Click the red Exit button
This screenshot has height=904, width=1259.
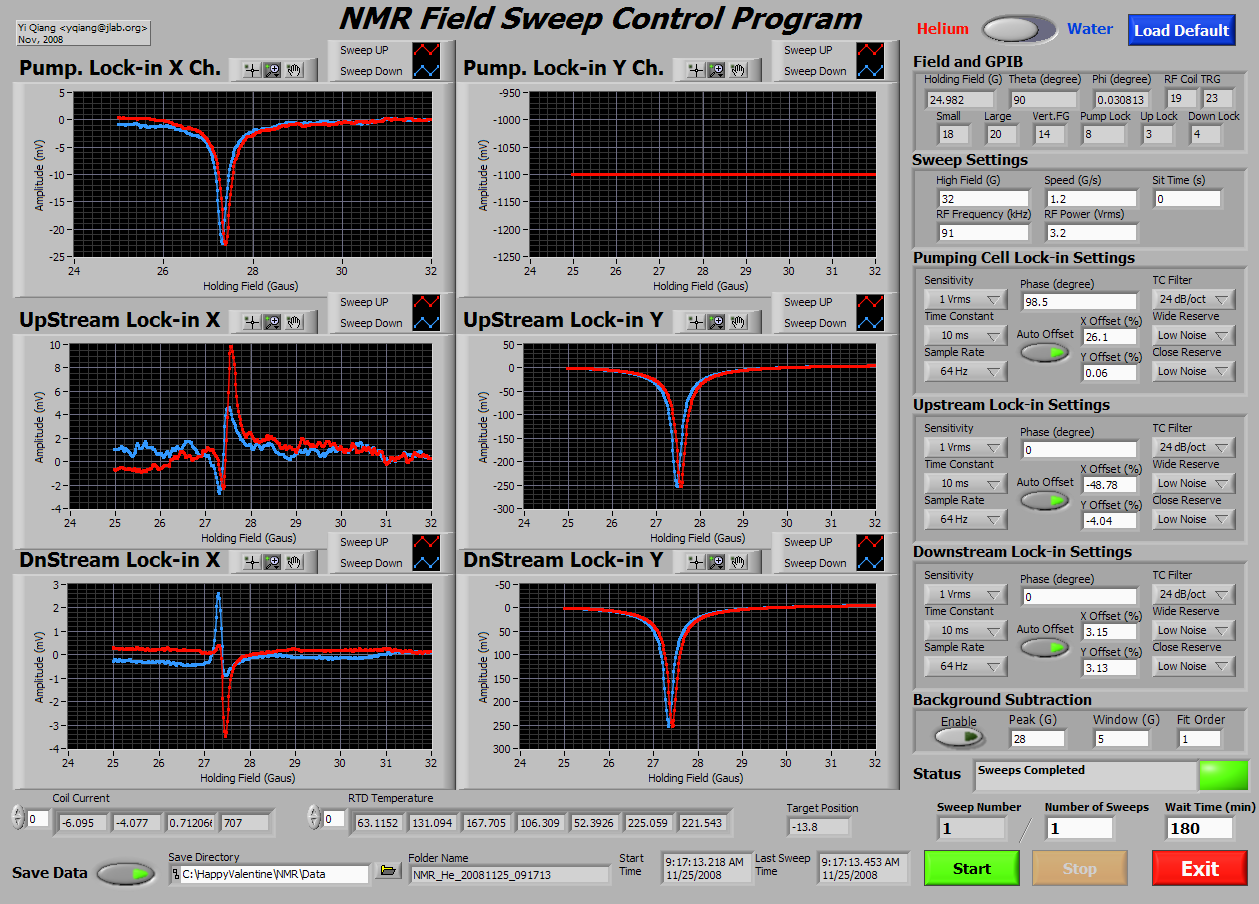(1200, 868)
